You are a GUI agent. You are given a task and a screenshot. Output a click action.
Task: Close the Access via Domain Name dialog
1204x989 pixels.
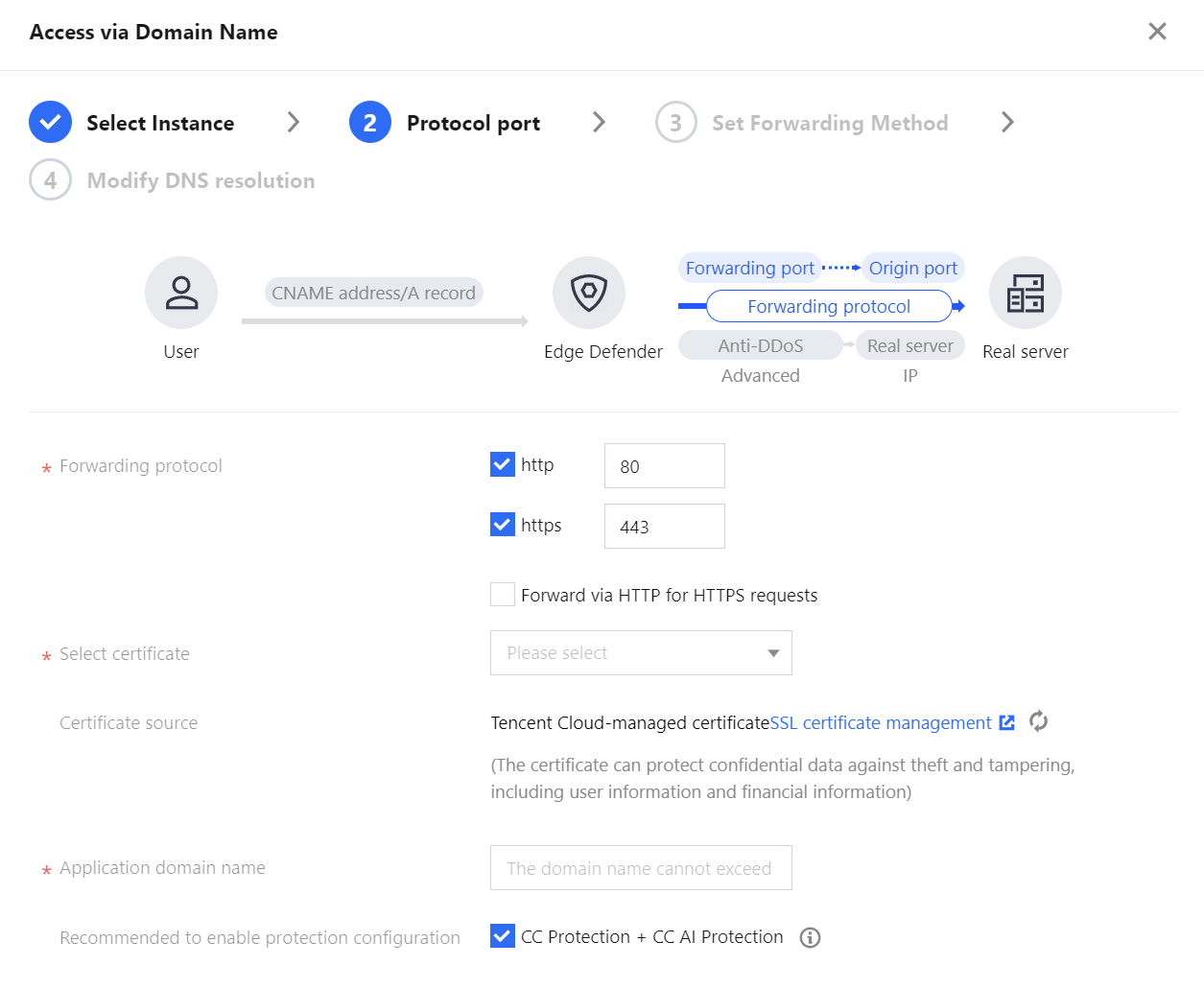pos(1157,32)
